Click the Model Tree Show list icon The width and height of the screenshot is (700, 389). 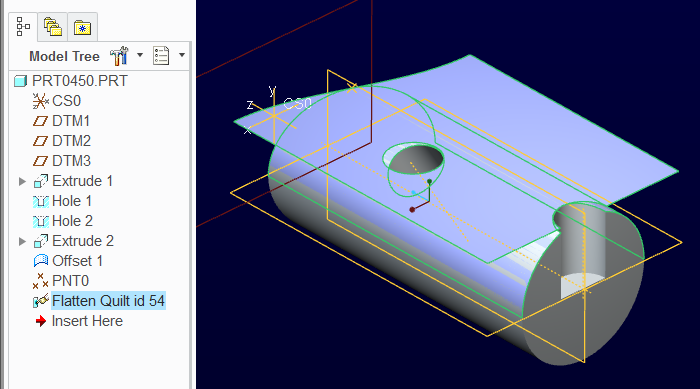point(161,56)
